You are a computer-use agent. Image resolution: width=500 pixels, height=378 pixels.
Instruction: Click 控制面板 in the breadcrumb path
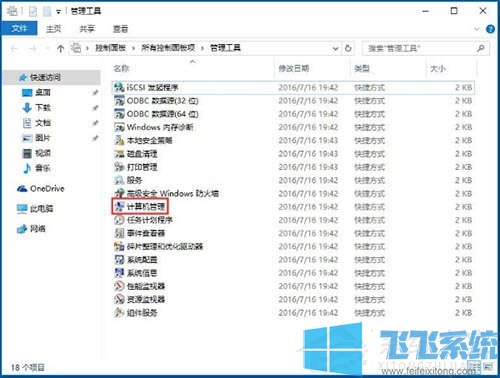pyautogui.click(x=111, y=48)
